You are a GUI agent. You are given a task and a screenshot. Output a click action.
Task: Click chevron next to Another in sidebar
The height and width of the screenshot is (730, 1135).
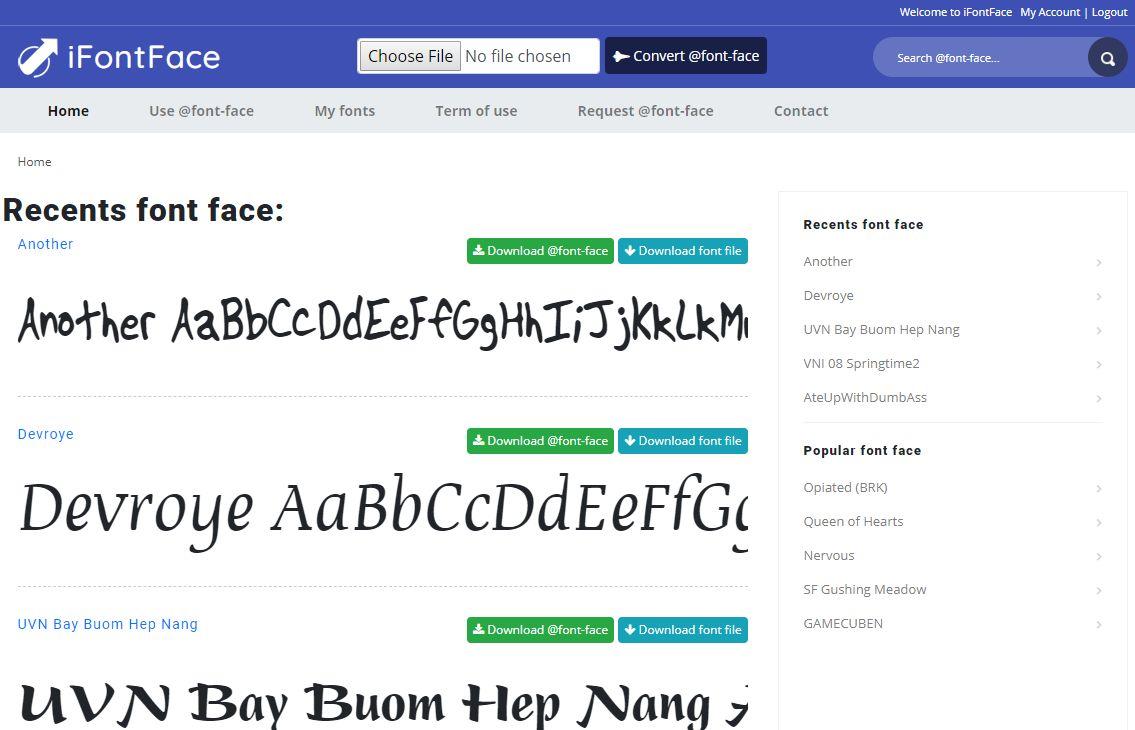pyautogui.click(x=1098, y=263)
